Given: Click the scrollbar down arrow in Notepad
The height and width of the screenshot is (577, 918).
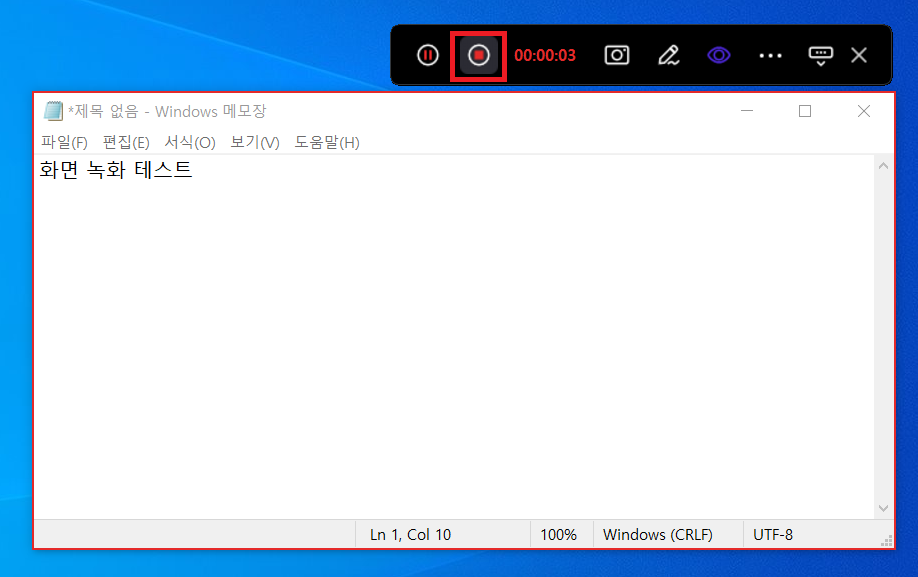Looking at the screenshot, I should (883, 508).
